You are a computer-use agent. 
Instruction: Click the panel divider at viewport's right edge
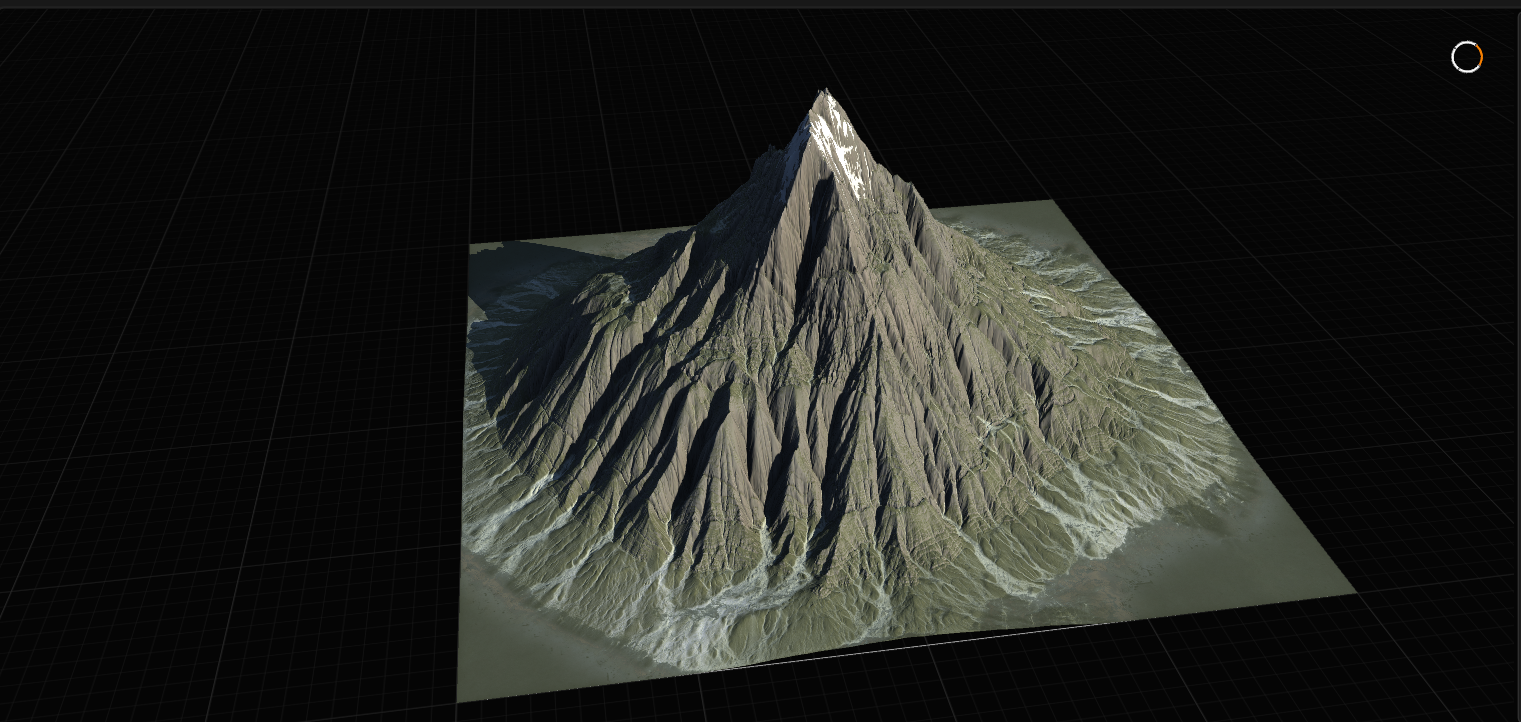(x=1518, y=360)
